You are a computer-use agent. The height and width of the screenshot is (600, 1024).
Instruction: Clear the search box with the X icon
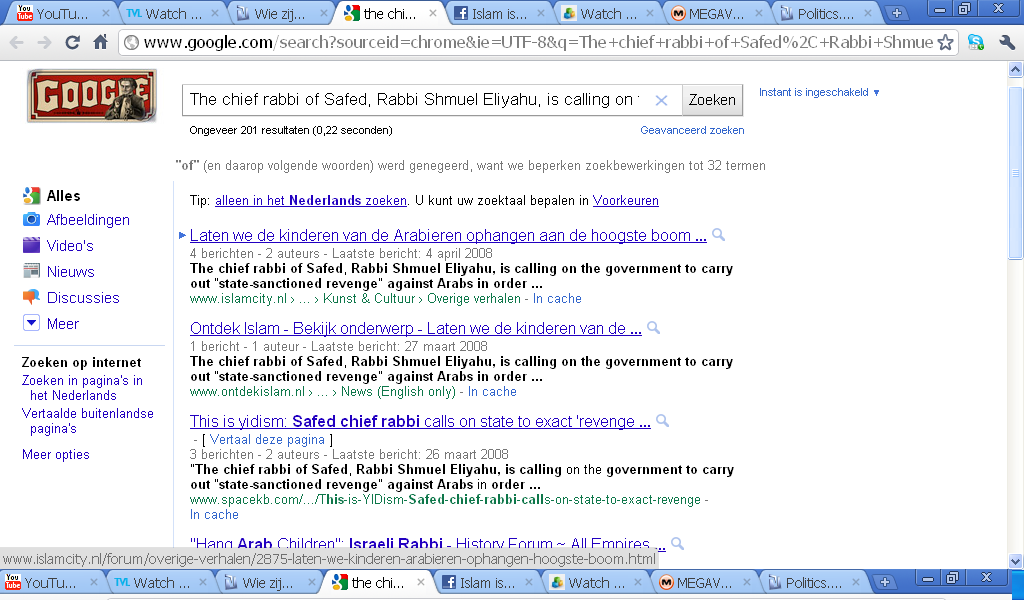coord(661,100)
